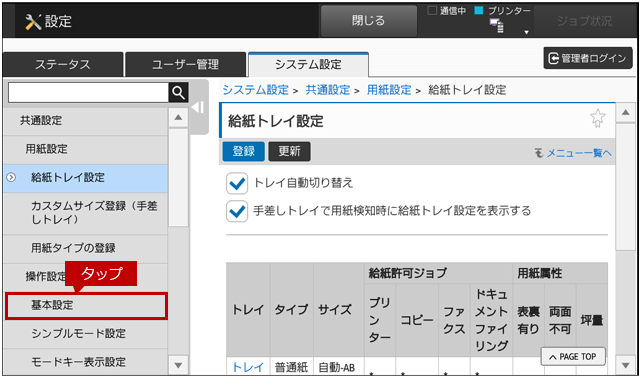Click the 表裏有り column header
Viewport: 640px width, 376px height.
(529, 320)
